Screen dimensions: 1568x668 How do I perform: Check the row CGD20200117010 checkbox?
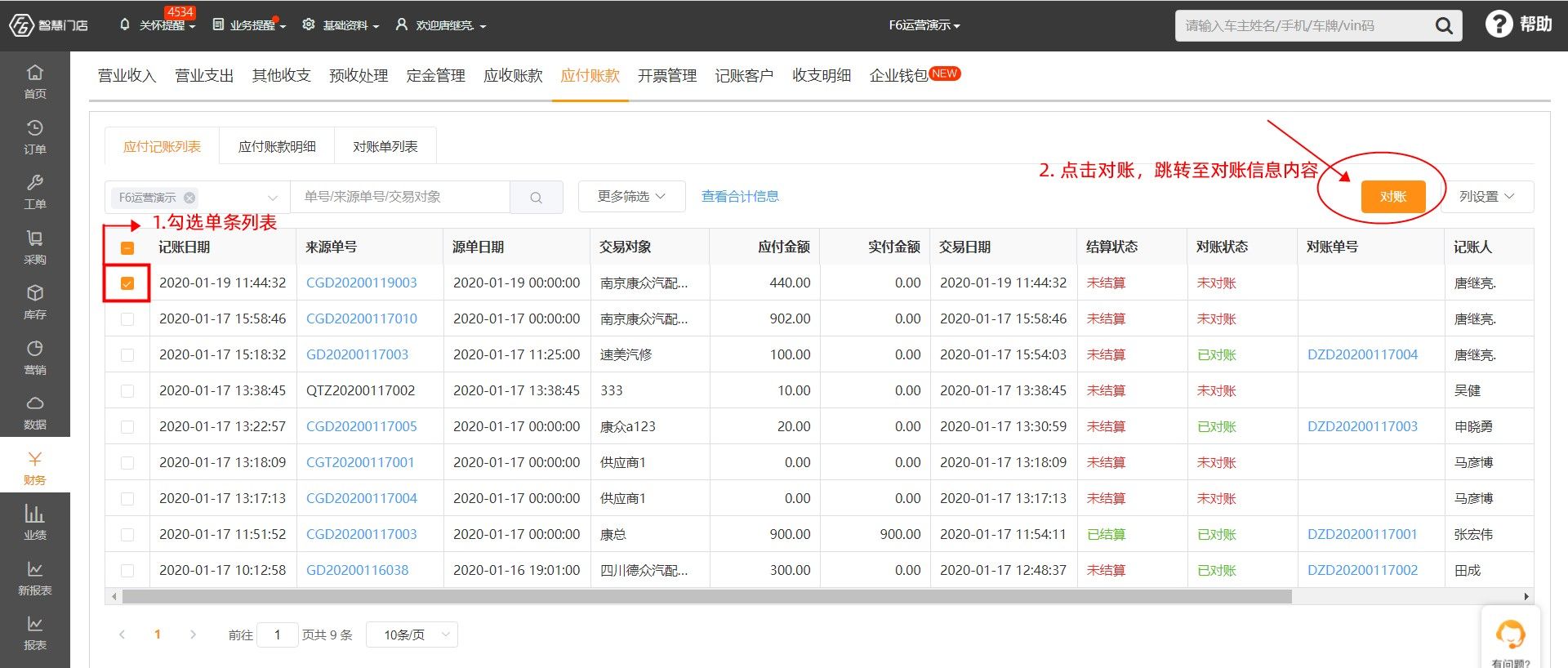tap(127, 319)
